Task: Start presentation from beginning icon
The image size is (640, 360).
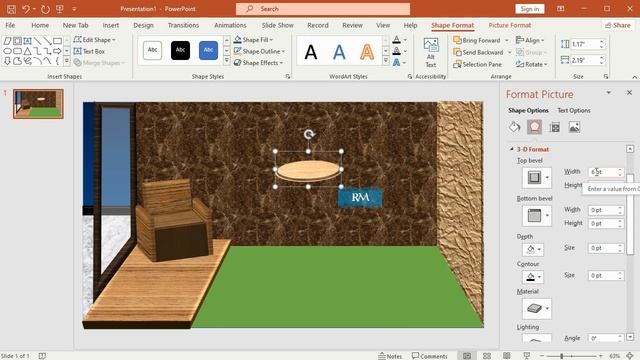Action: click(60, 9)
